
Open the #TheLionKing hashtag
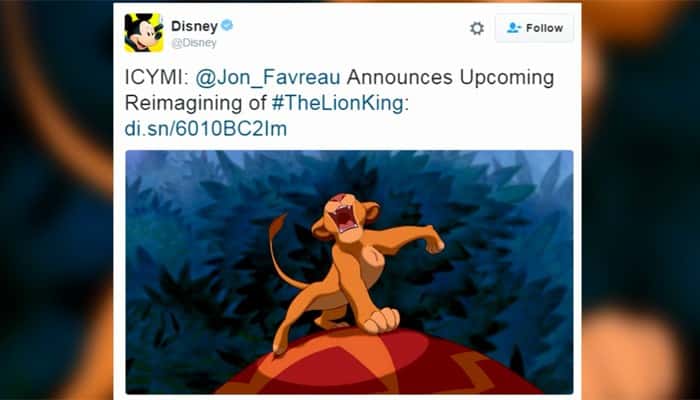point(338,103)
